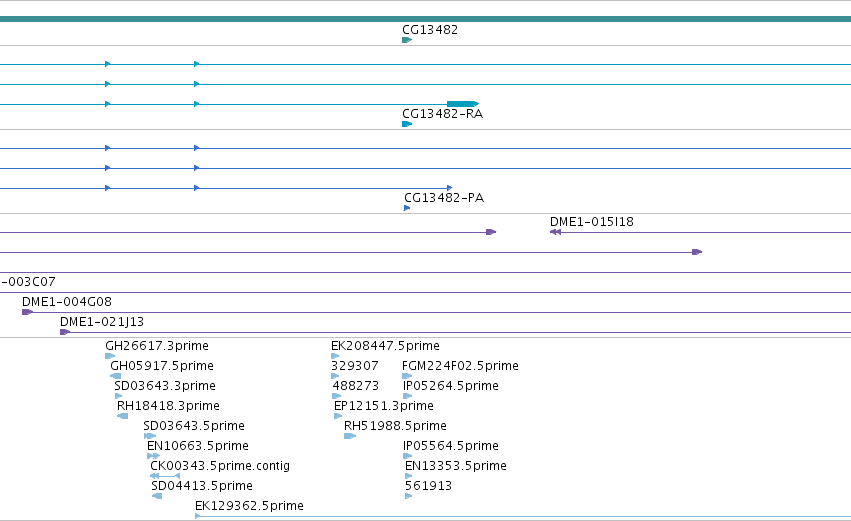Click the RH51988.5prime arrow glyph
Image resolution: width=851 pixels, height=521 pixels.
[350, 436]
